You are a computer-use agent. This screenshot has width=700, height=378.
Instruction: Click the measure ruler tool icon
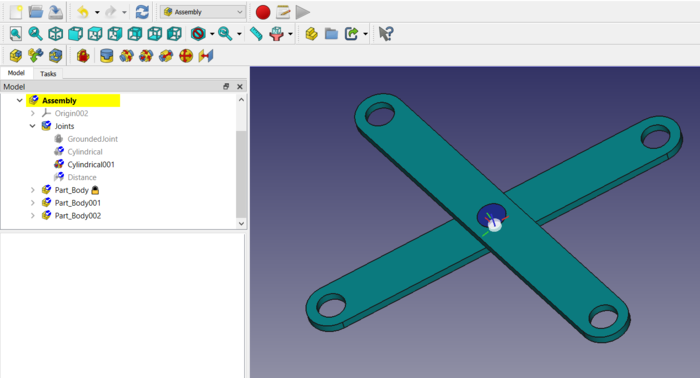pos(256,34)
